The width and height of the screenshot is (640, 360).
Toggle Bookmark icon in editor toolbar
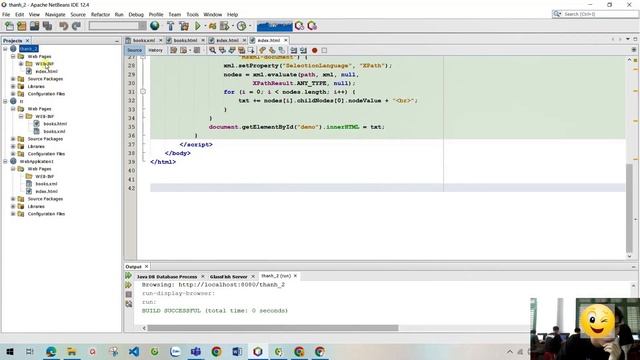tap(282, 50)
